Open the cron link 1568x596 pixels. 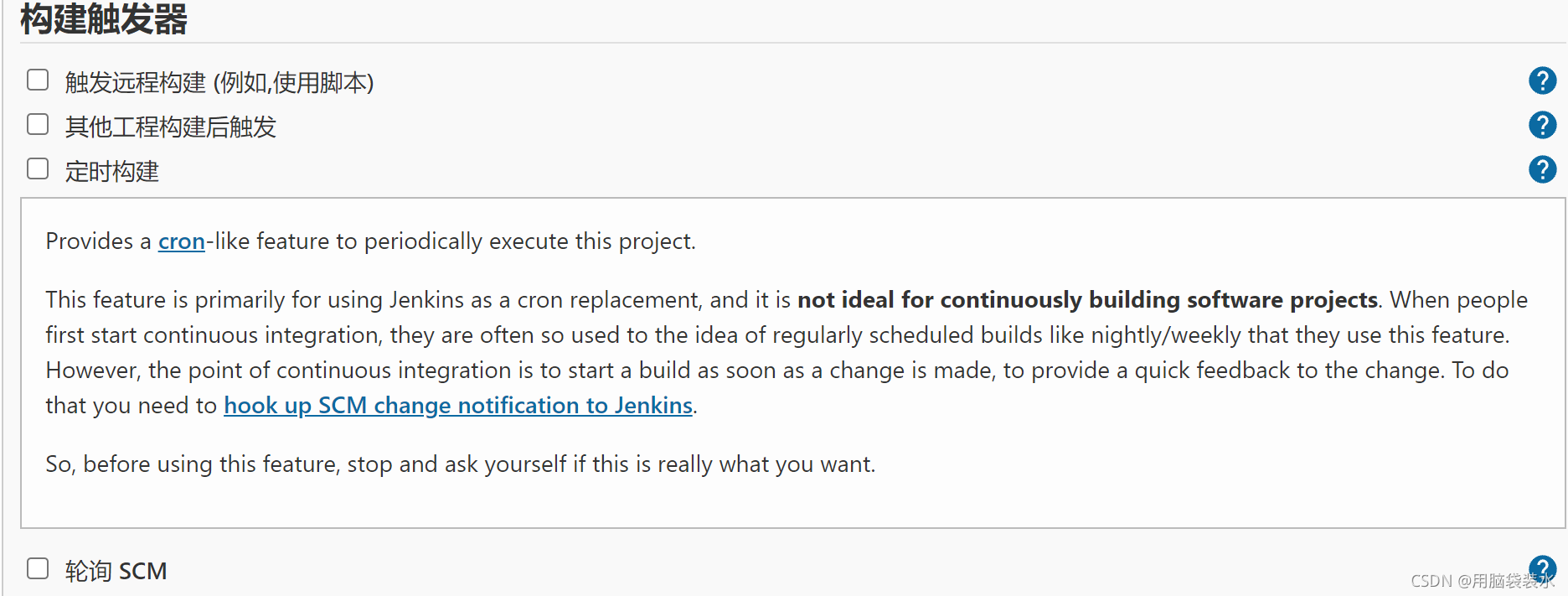point(182,241)
